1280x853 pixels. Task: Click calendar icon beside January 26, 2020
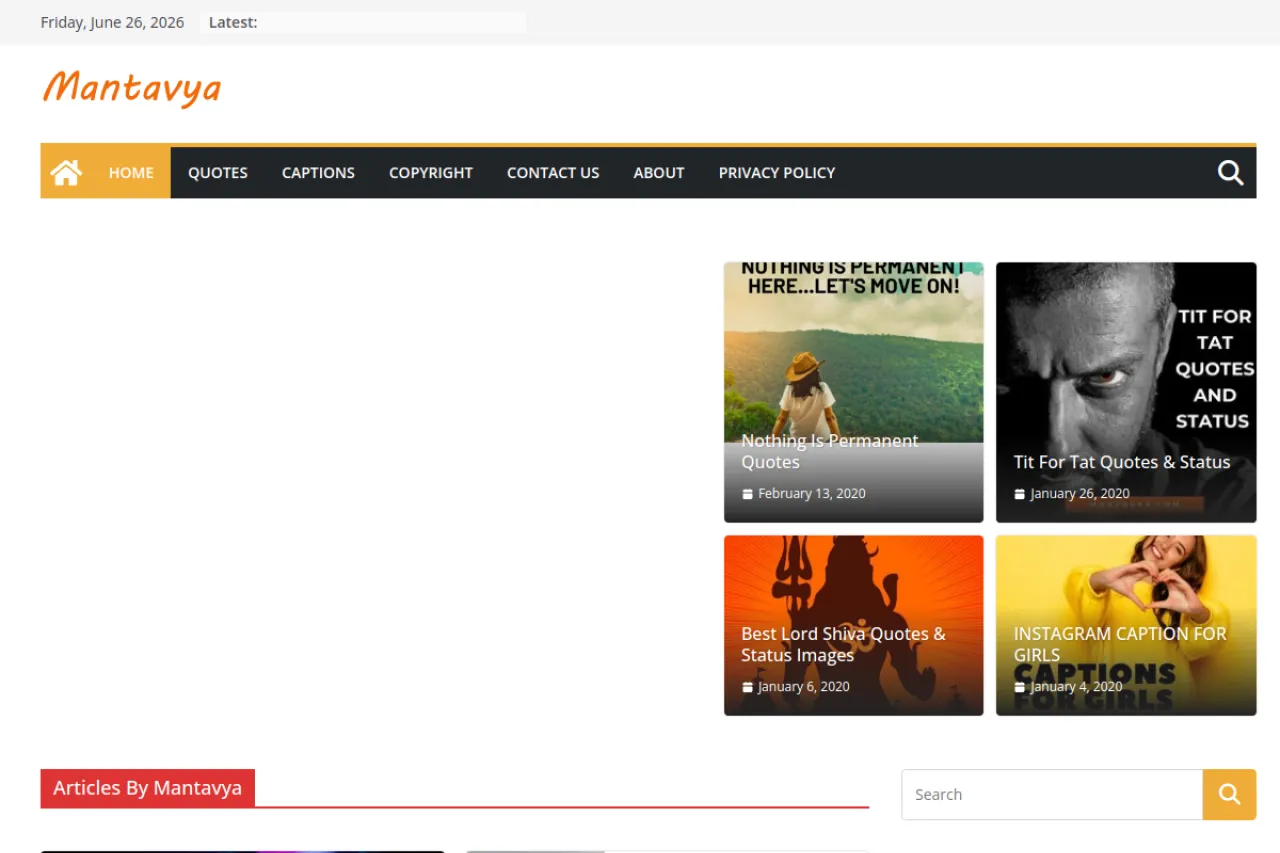tap(1019, 494)
